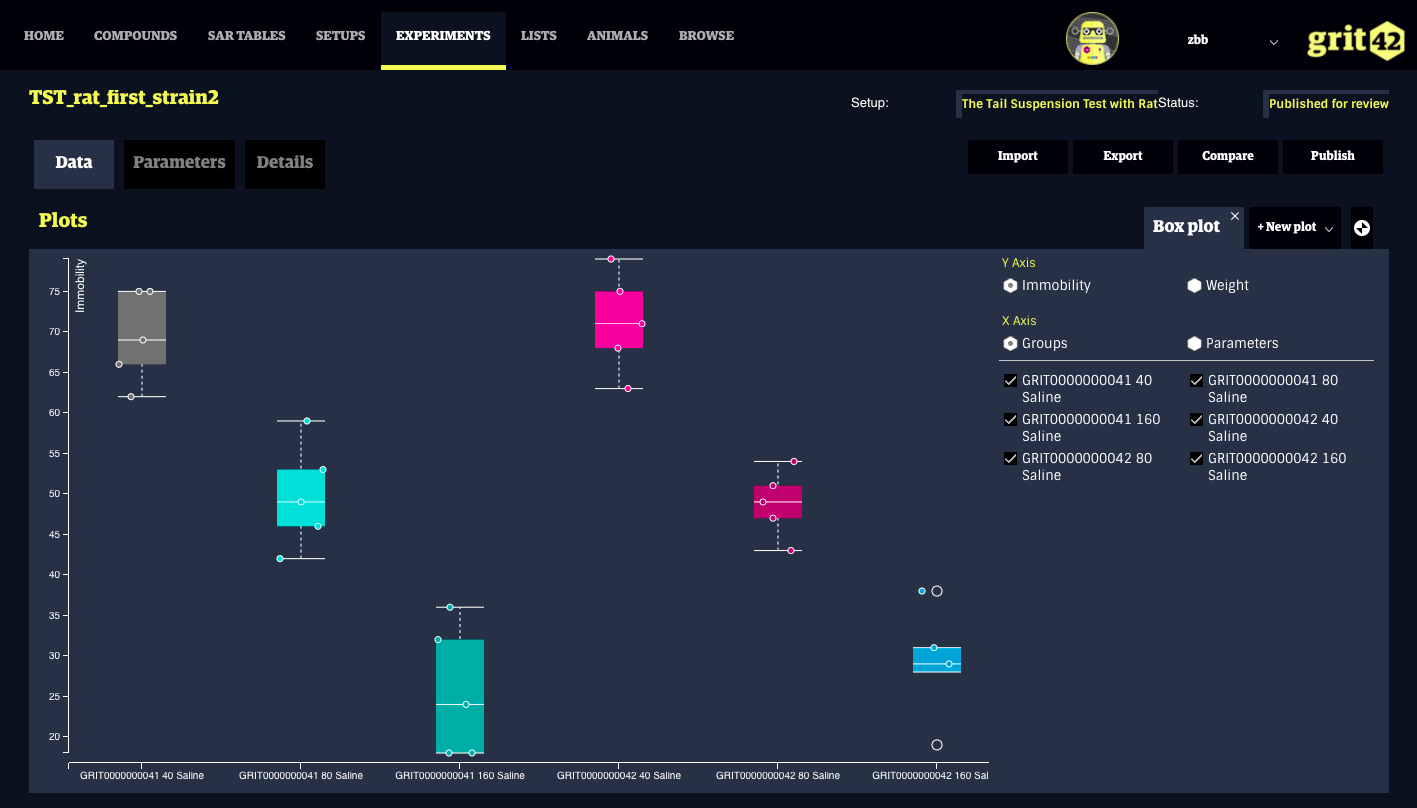Click the round icon right of New plot
Viewport: 1417px width, 808px height.
1361,228
